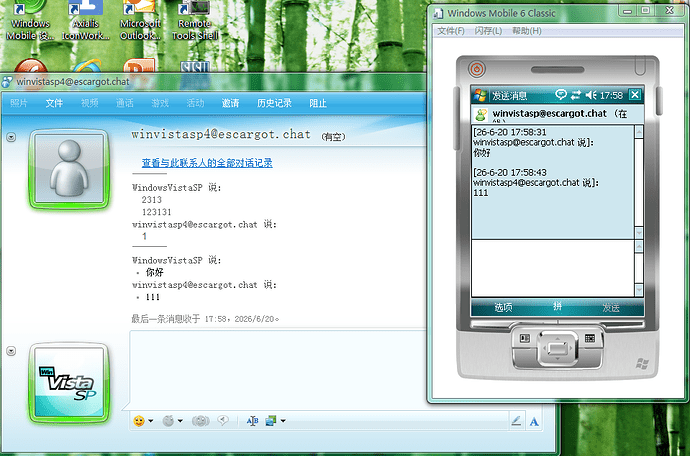Click the voice clip speech-bubble icon
Screen dimensions: 690x456
[x=223, y=421]
